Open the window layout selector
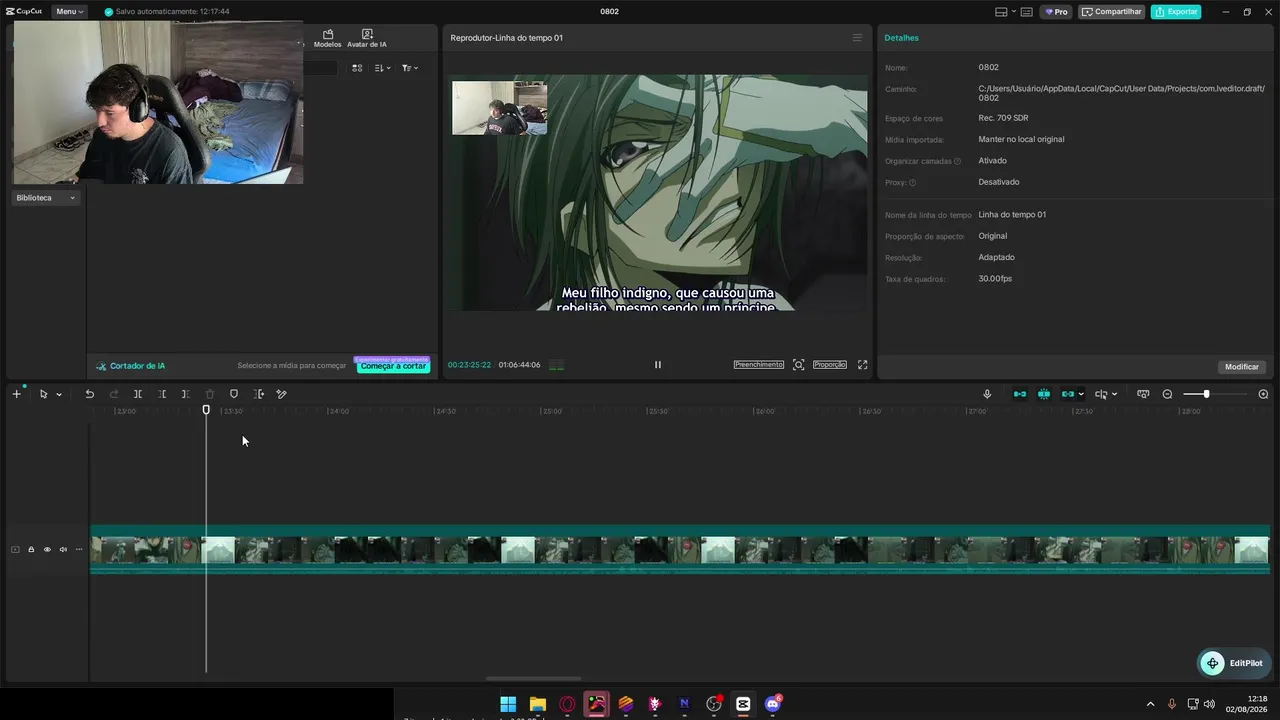 click(1006, 12)
